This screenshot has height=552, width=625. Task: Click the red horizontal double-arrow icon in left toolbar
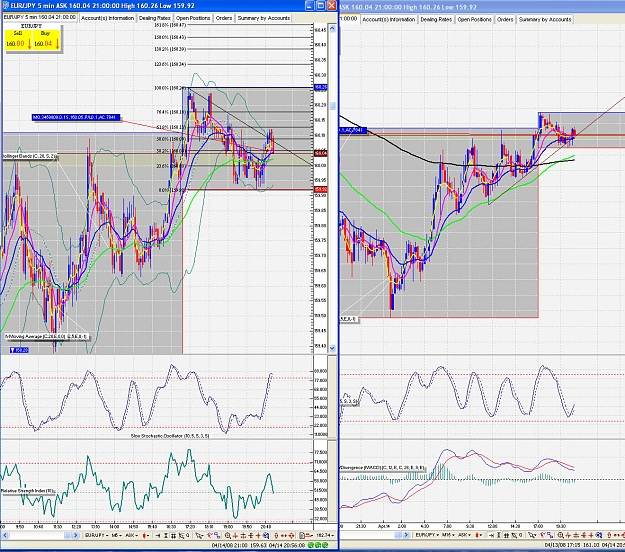coord(283,535)
